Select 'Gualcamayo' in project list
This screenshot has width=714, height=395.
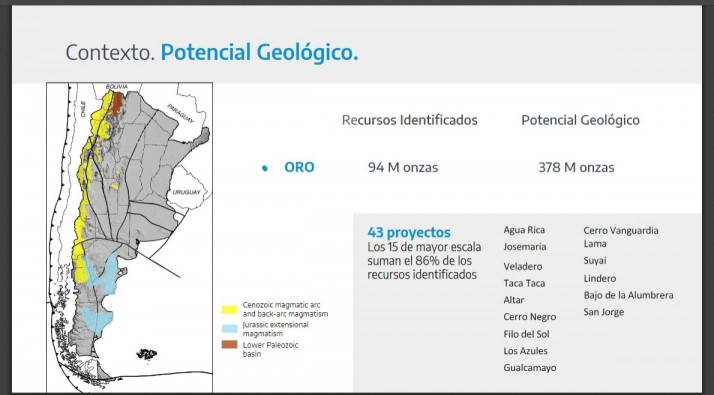[530, 368]
